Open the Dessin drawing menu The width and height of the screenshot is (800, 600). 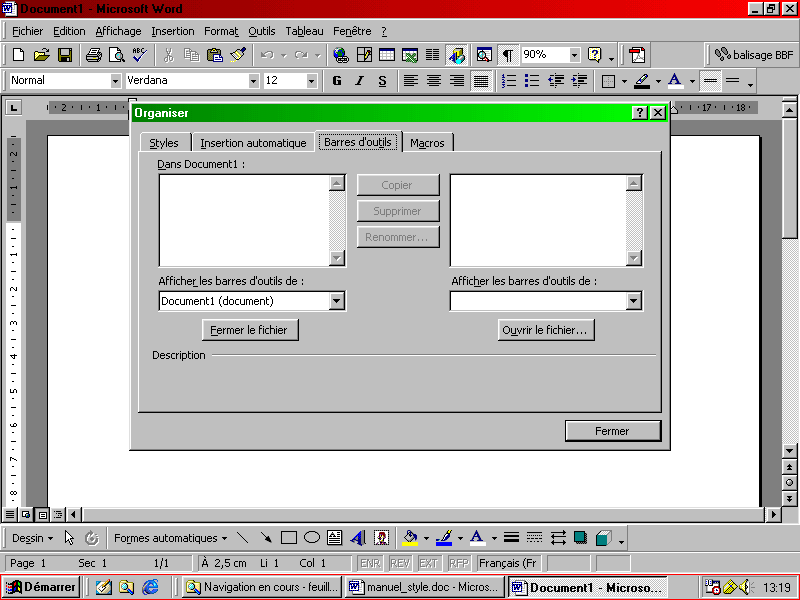[x=32, y=538]
